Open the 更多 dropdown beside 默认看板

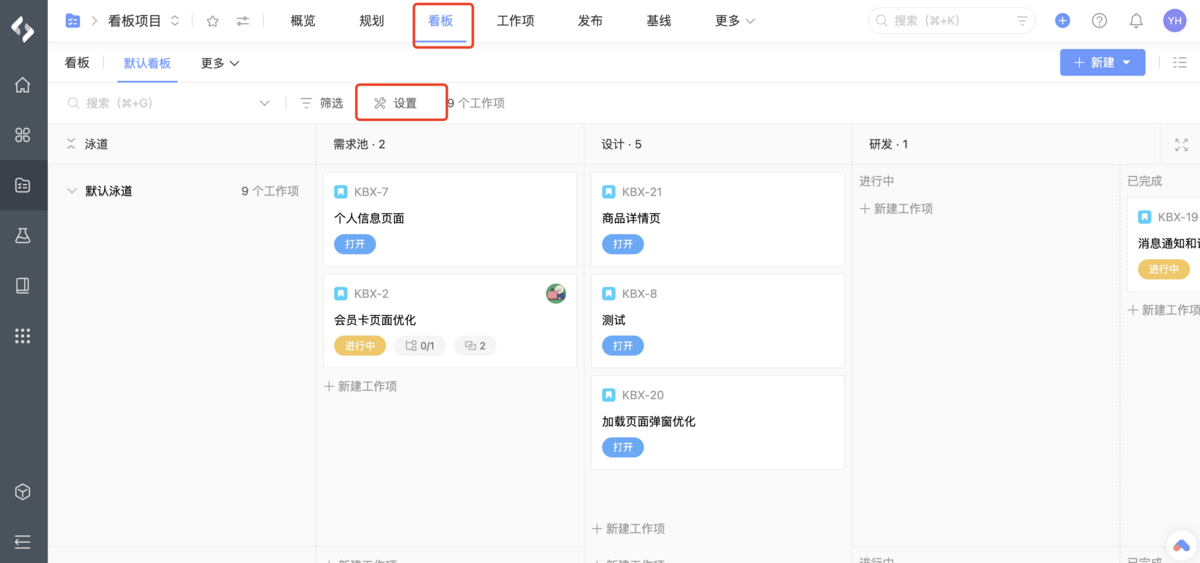(220, 63)
